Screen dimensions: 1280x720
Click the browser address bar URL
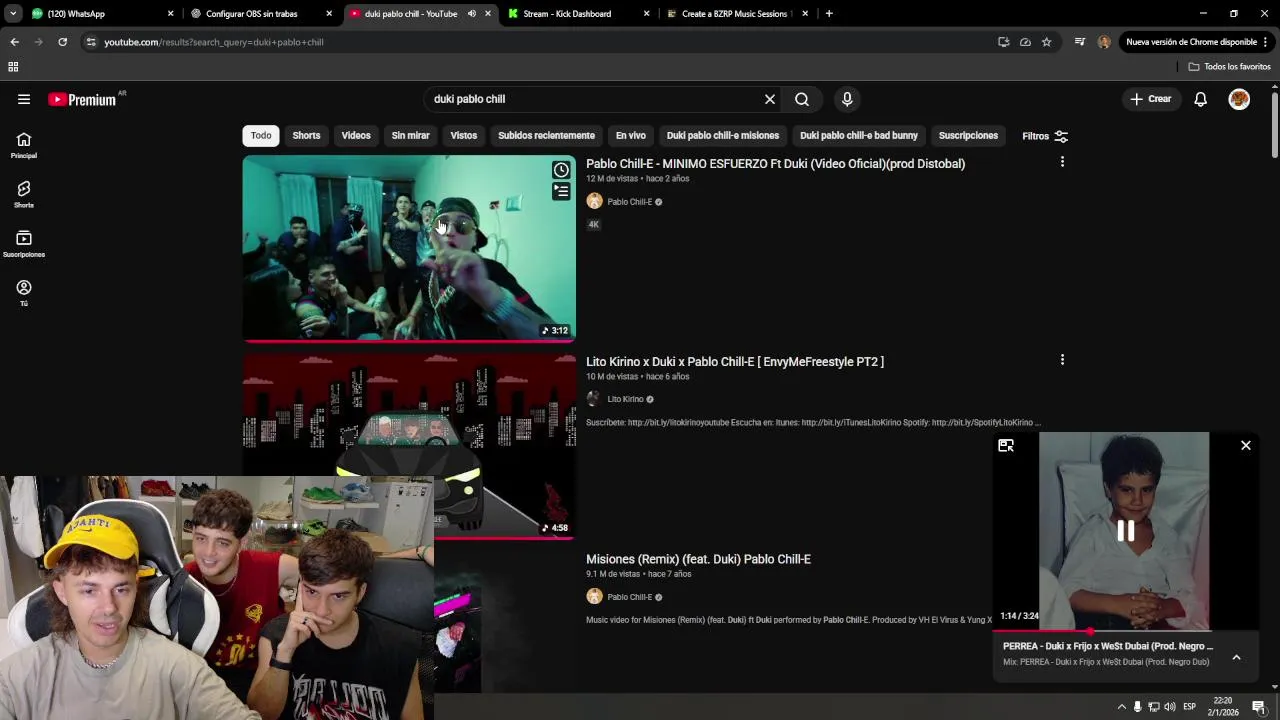tap(213, 42)
